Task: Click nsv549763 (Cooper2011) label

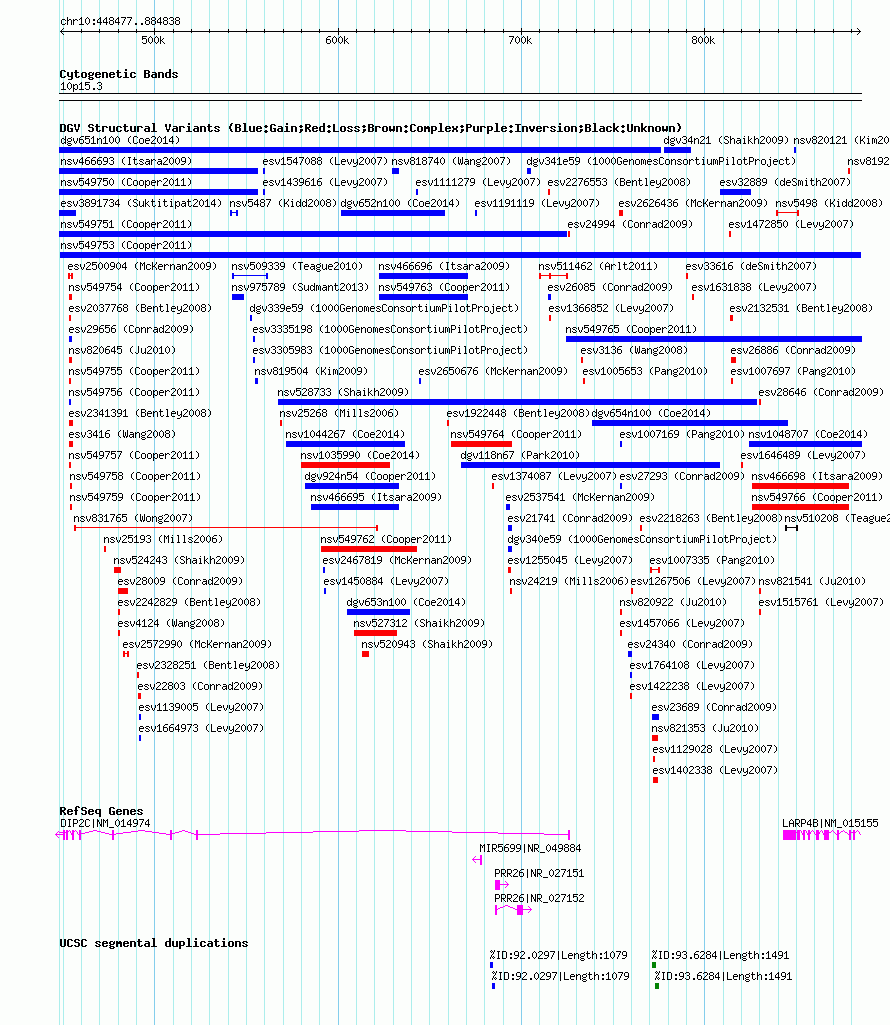Action: pos(443,288)
